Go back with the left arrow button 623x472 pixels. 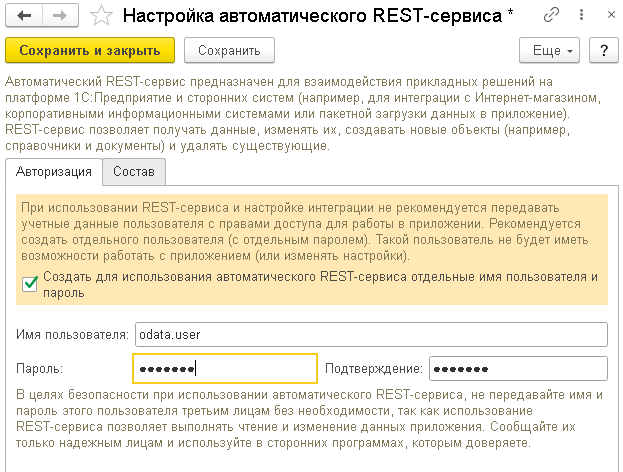click(x=24, y=16)
